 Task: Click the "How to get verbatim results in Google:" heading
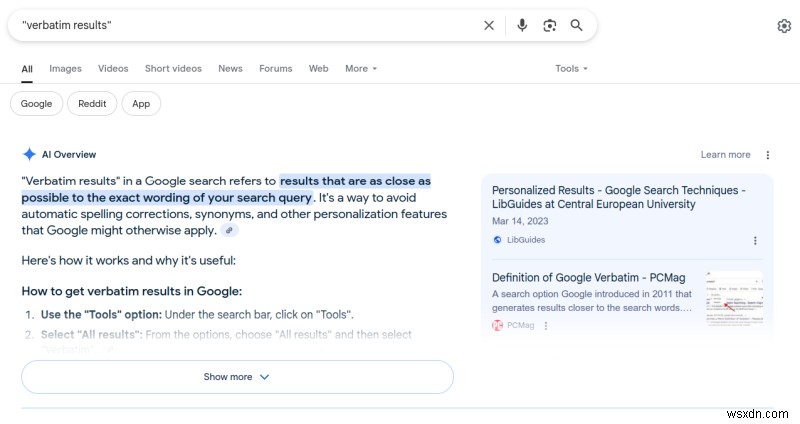132,291
